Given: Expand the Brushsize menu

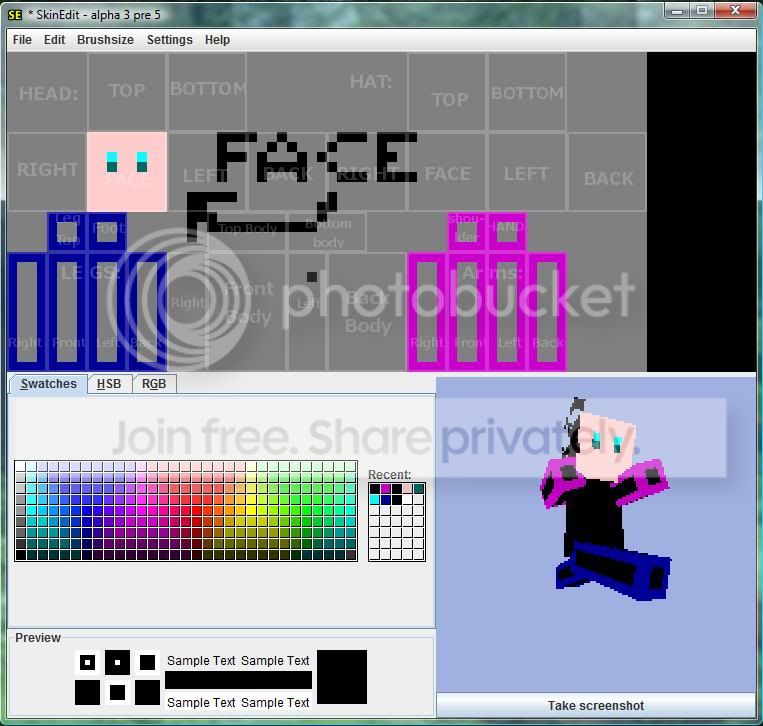Looking at the screenshot, I should pos(105,40).
